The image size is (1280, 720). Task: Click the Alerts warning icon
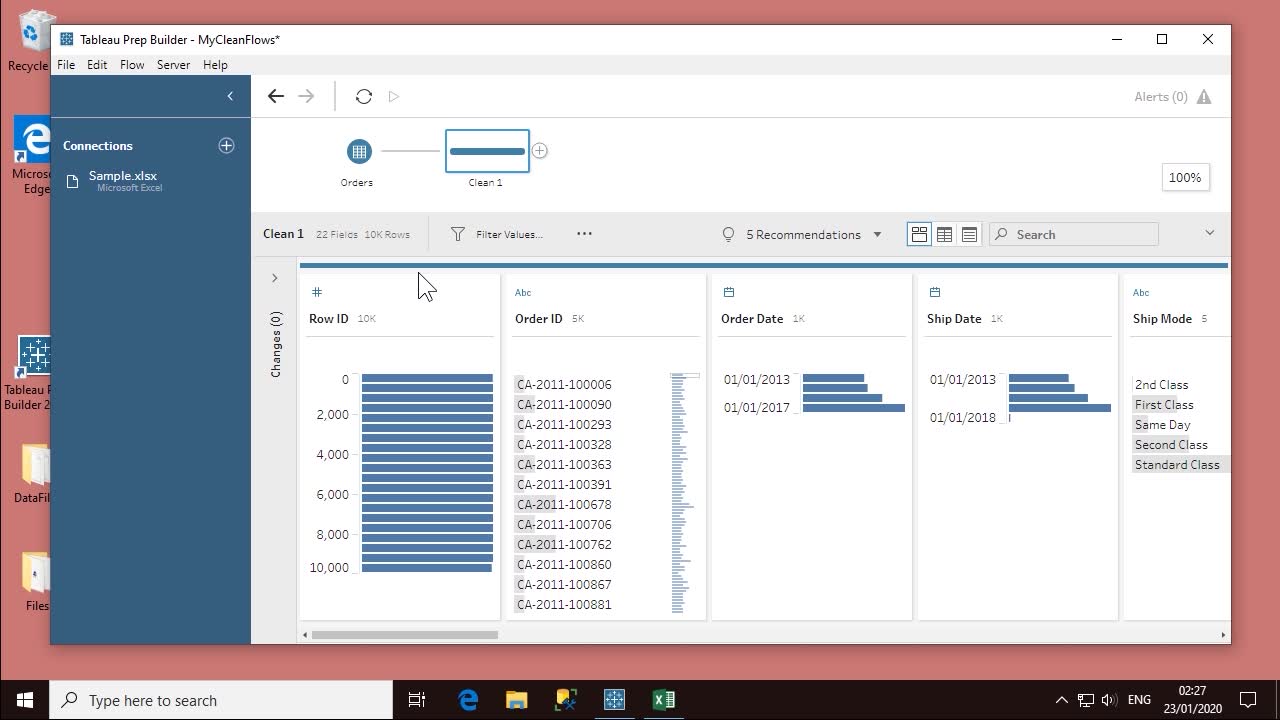[1204, 97]
